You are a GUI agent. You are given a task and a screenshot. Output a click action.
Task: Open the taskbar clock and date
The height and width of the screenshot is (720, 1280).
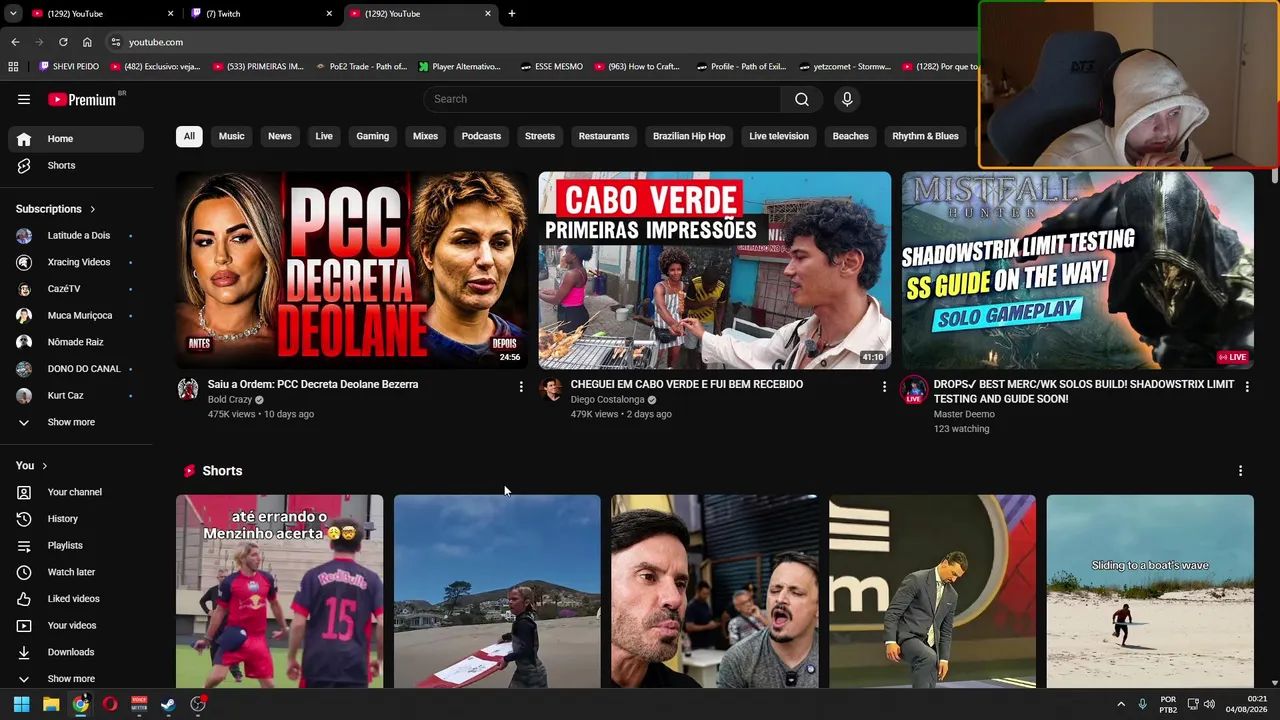click(x=1247, y=704)
